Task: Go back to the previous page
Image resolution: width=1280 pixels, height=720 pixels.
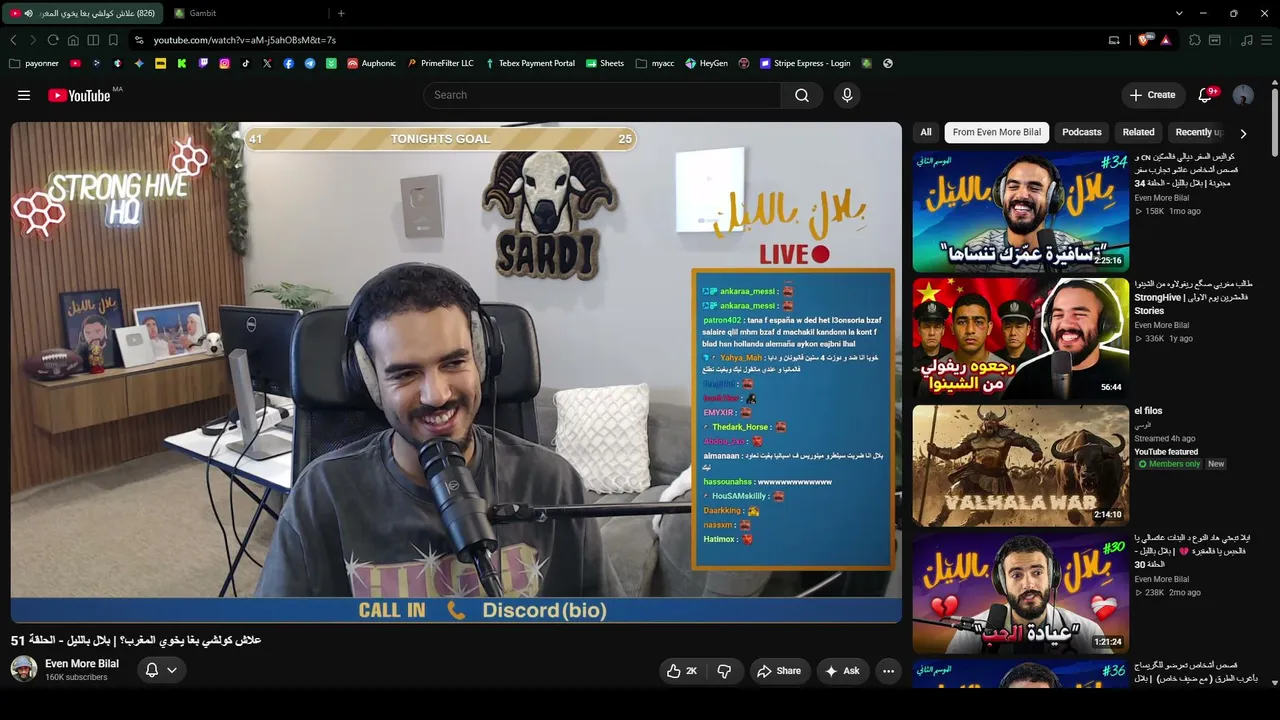Action: click(13, 40)
